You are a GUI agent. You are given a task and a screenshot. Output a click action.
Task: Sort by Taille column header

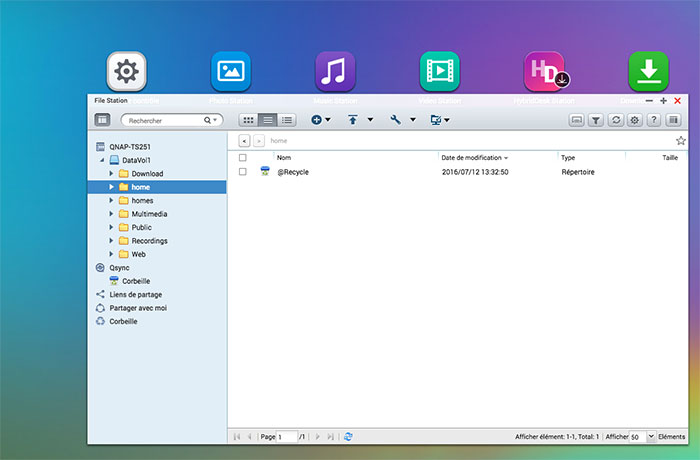pos(670,158)
